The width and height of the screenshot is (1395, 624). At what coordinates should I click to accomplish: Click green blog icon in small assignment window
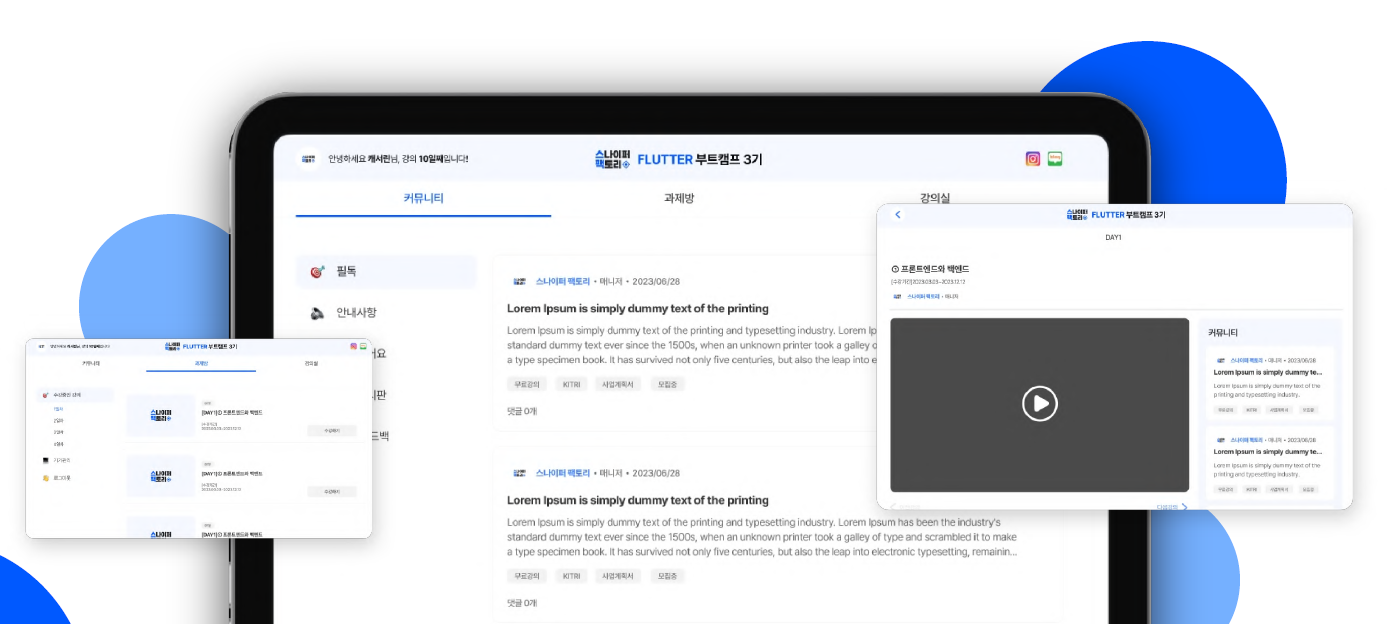pyautogui.click(x=363, y=346)
